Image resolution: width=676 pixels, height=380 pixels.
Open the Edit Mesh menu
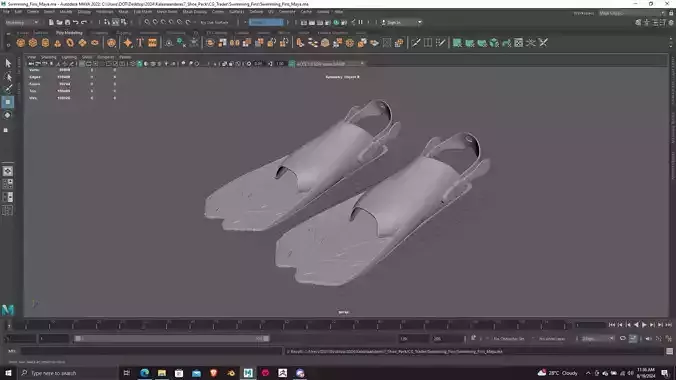click(142, 12)
